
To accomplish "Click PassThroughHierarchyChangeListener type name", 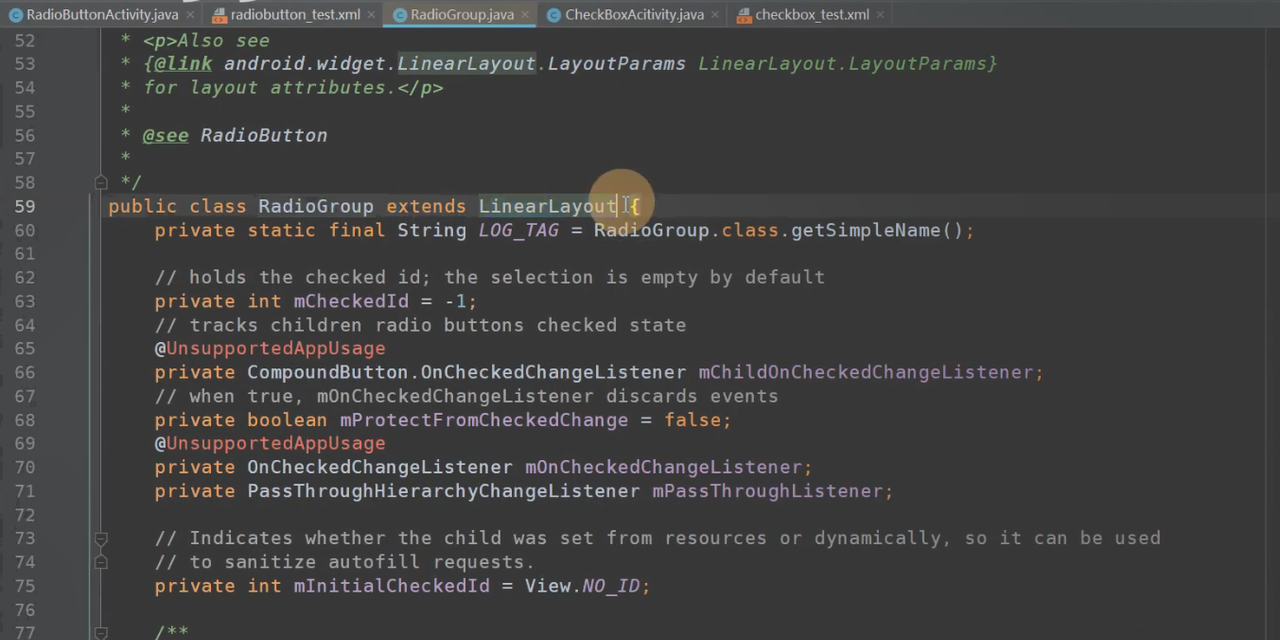I will pos(443,491).
